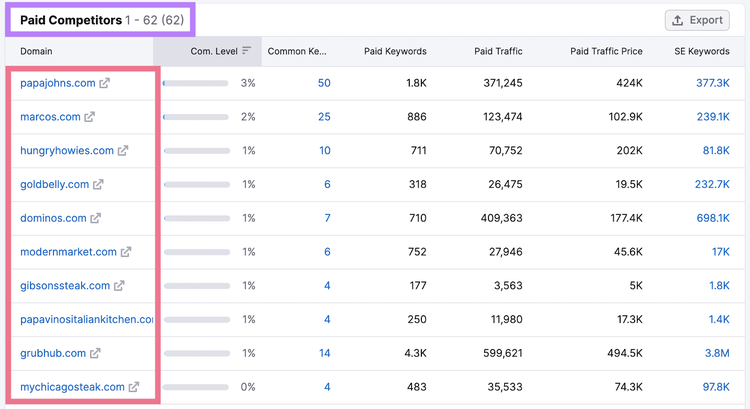Image resolution: width=750 pixels, height=409 pixels.
Task: Open mychicagosteak.com external link icon
Action: click(134, 387)
